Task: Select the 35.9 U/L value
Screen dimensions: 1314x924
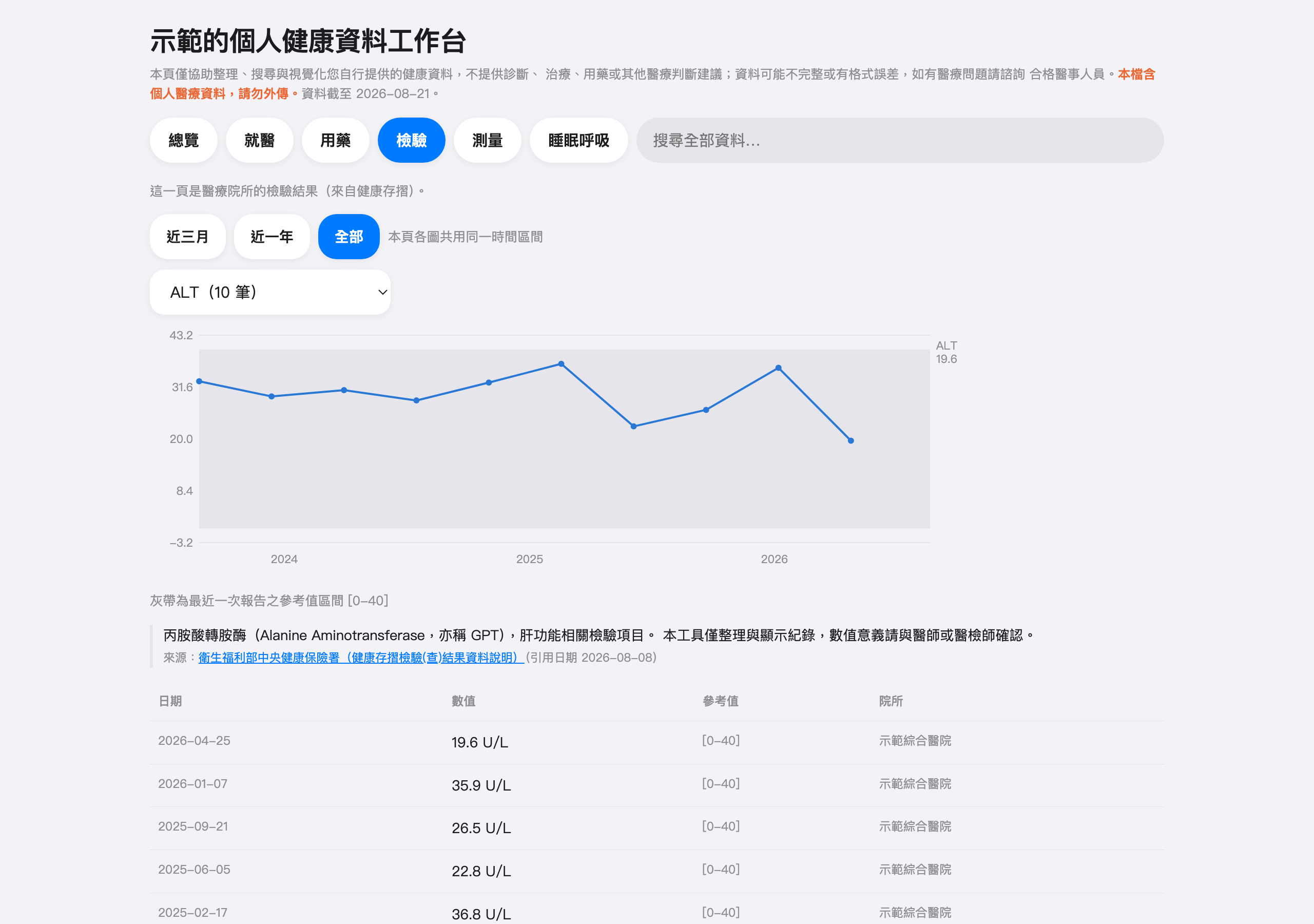Action: click(x=481, y=785)
